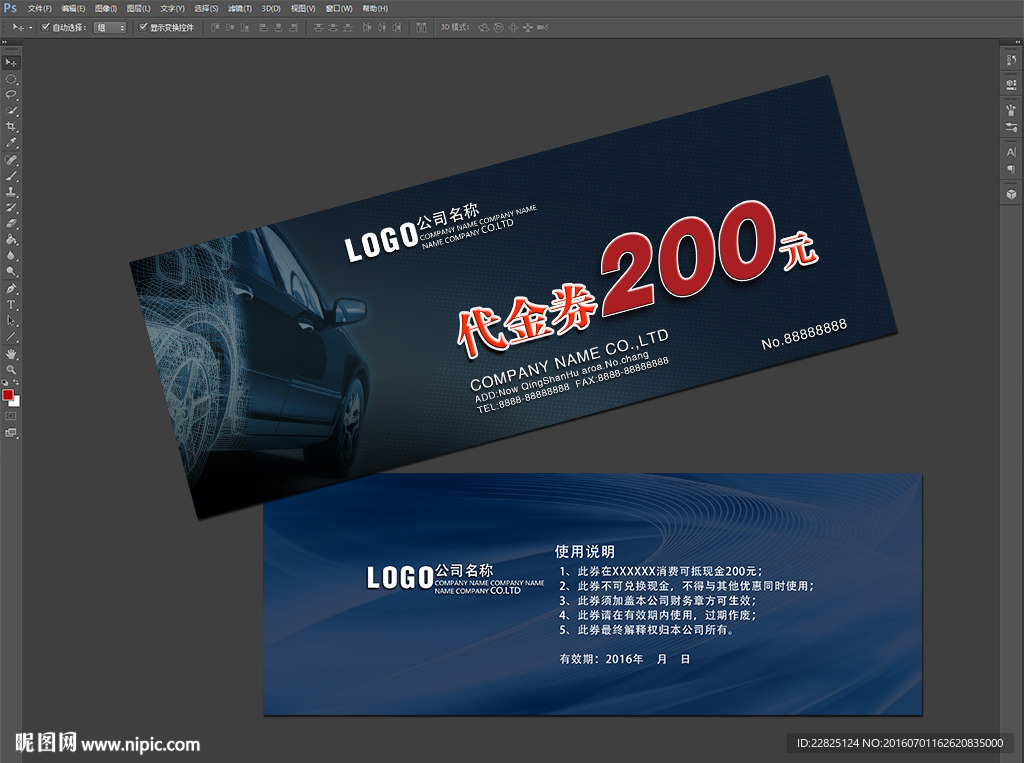Image resolution: width=1024 pixels, height=763 pixels.
Task: Open the Properties panel icon
Action: click(x=1011, y=84)
